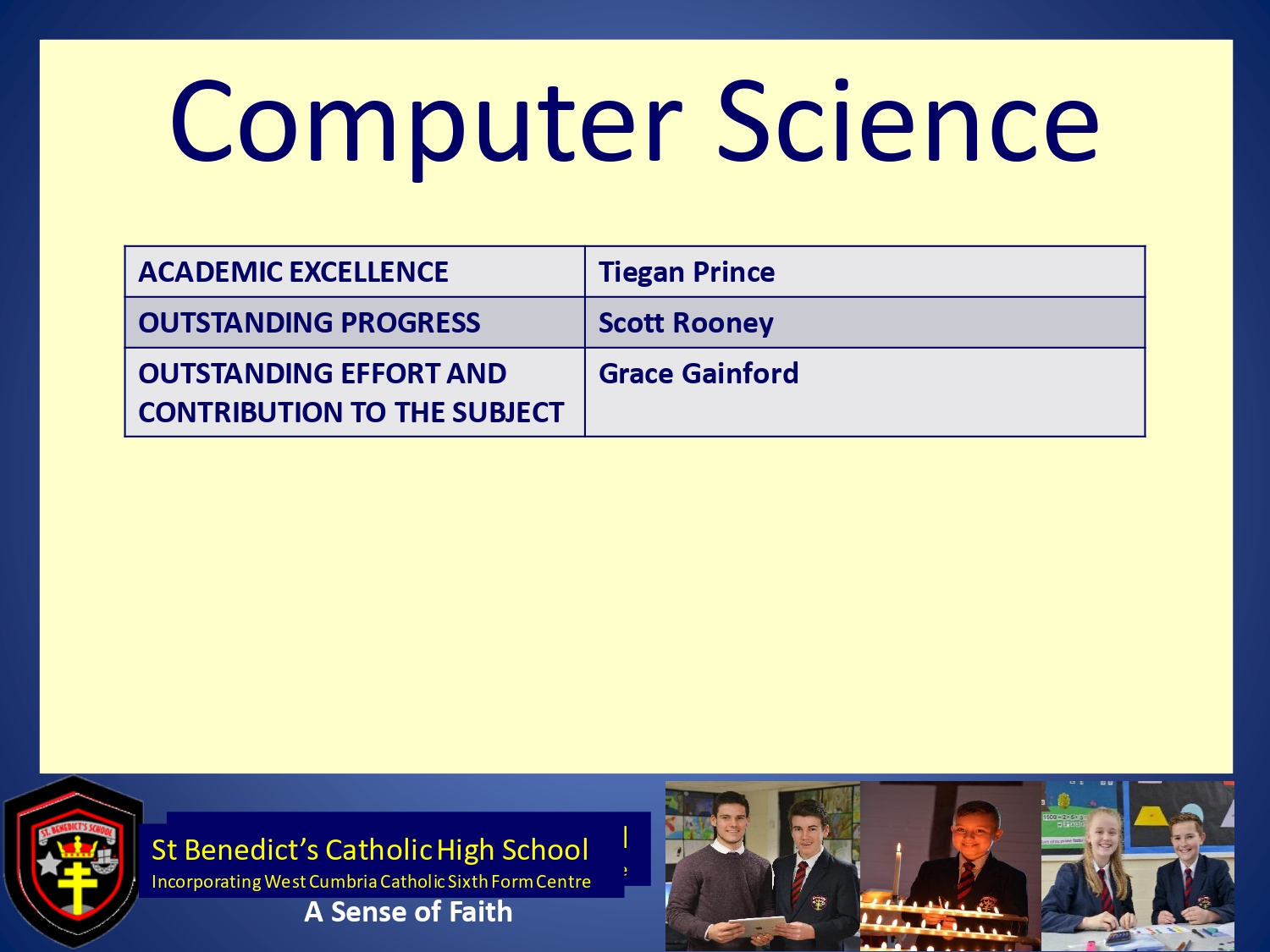The image size is (1270, 952).
Task: Select the 'OUTSTANDING PROGRESS' table cell
Action: click(354, 322)
